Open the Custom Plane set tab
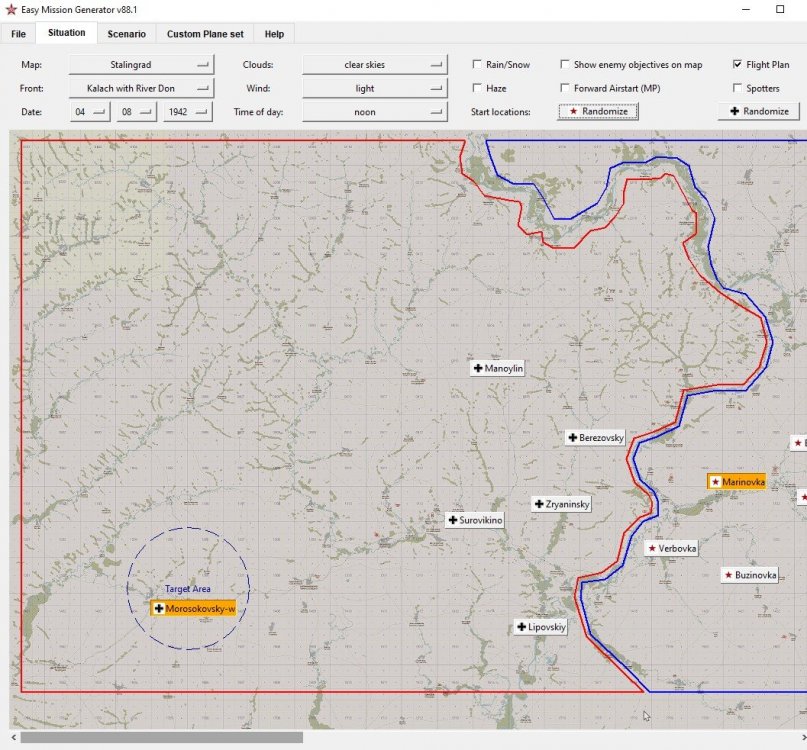Image resolution: width=807 pixels, height=750 pixels. (205, 34)
